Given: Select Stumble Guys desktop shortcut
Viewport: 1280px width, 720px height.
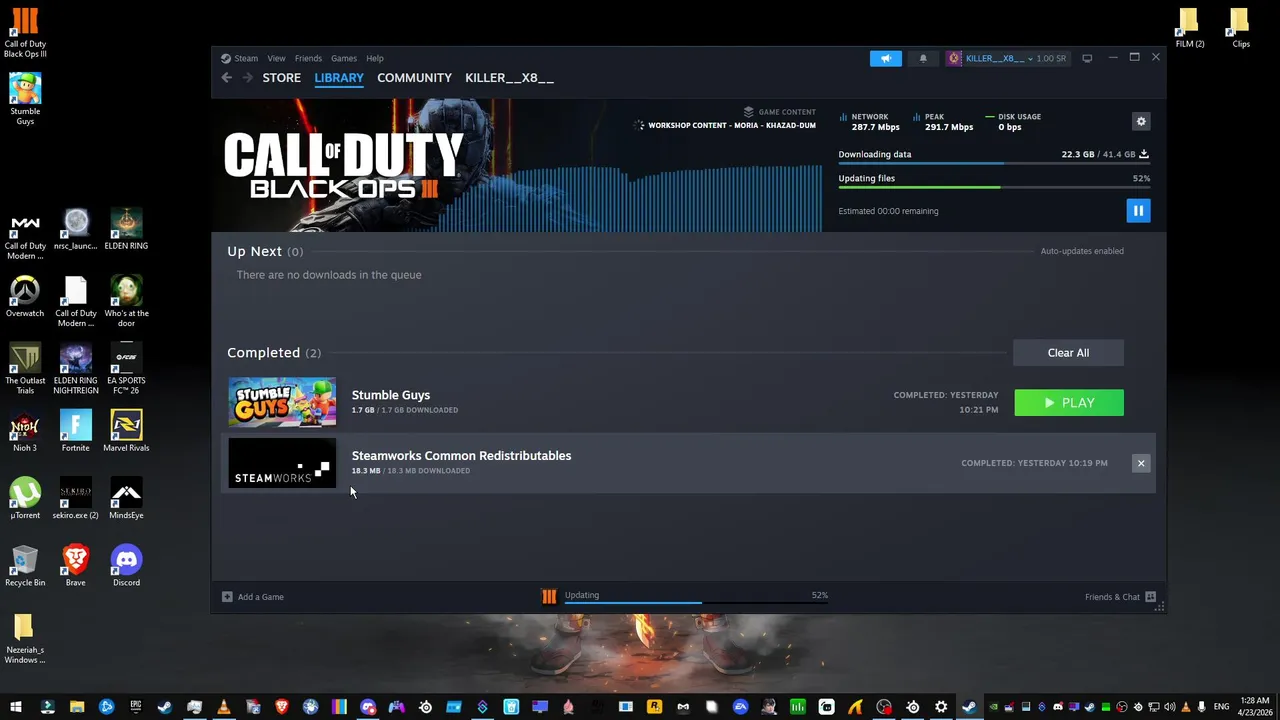Looking at the screenshot, I should click(x=25, y=99).
